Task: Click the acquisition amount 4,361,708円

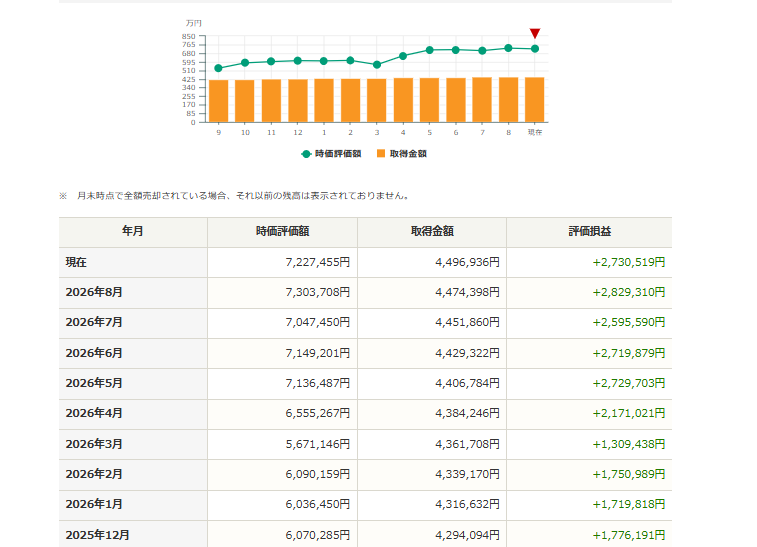Action: tap(467, 444)
